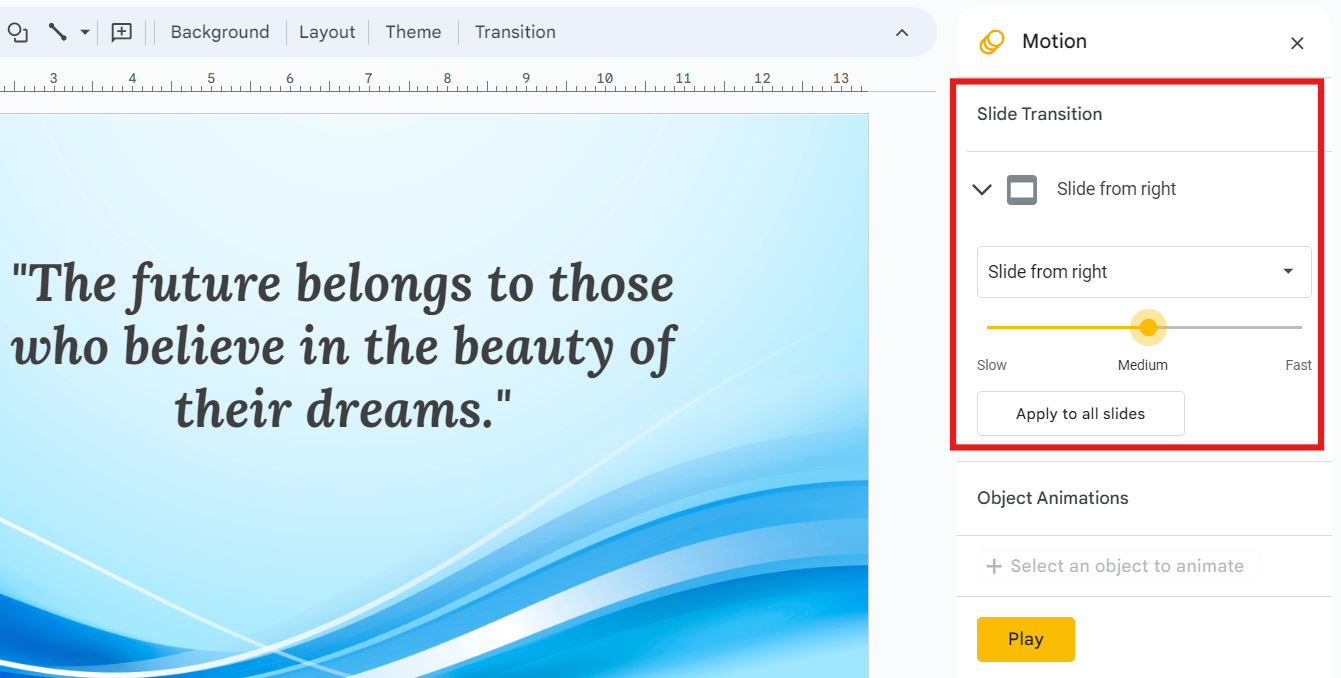This screenshot has width=1341, height=678.
Task: Open the Layout options
Action: click(x=327, y=32)
